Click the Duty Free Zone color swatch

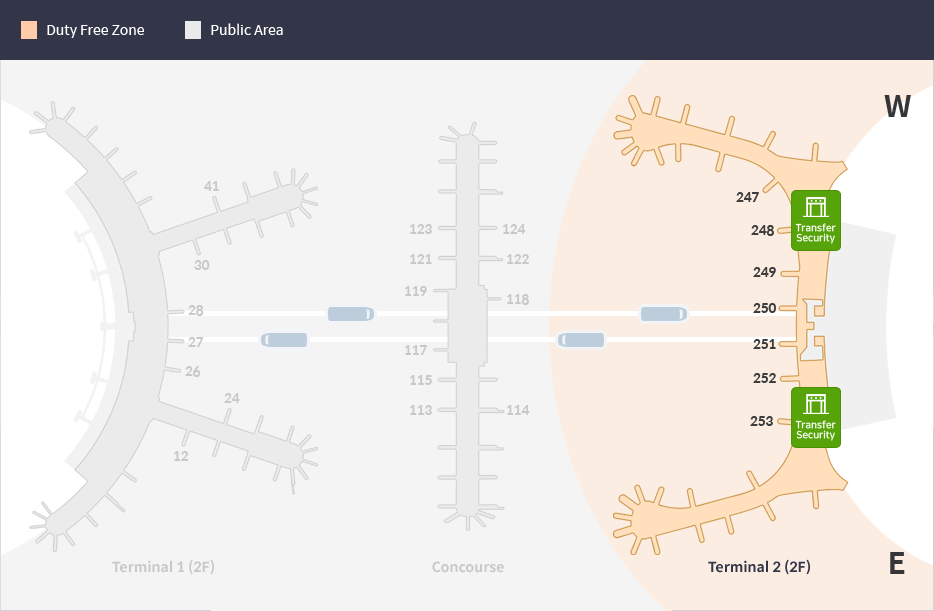pyautogui.click(x=29, y=30)
